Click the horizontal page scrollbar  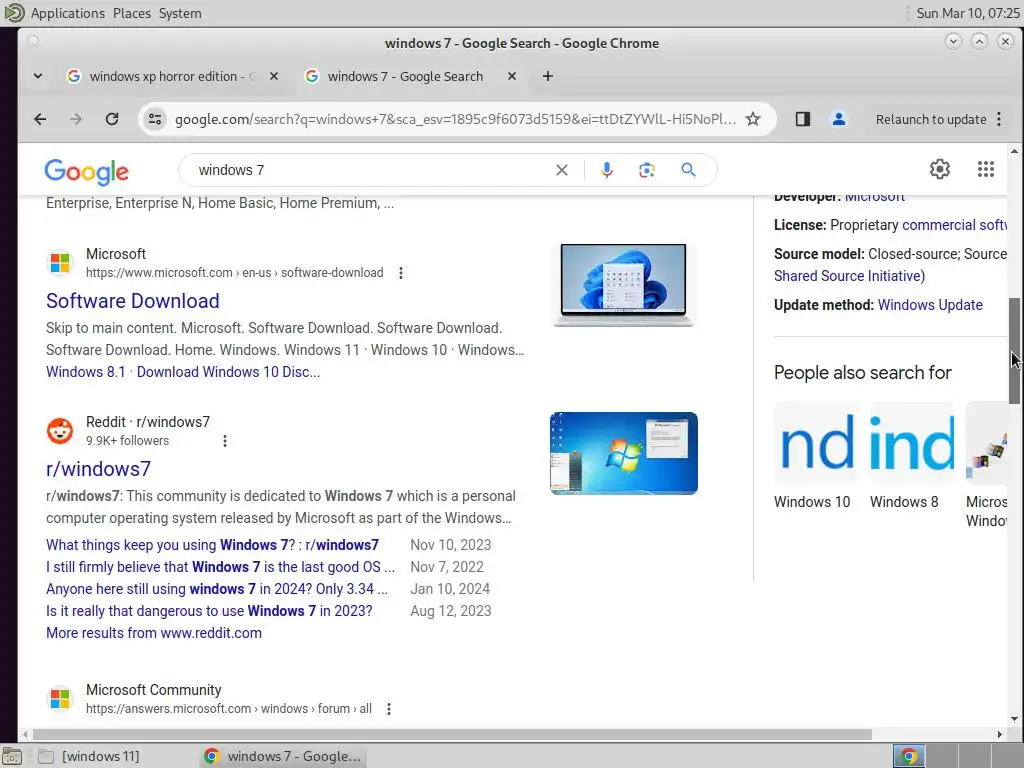tap(452, 735)
